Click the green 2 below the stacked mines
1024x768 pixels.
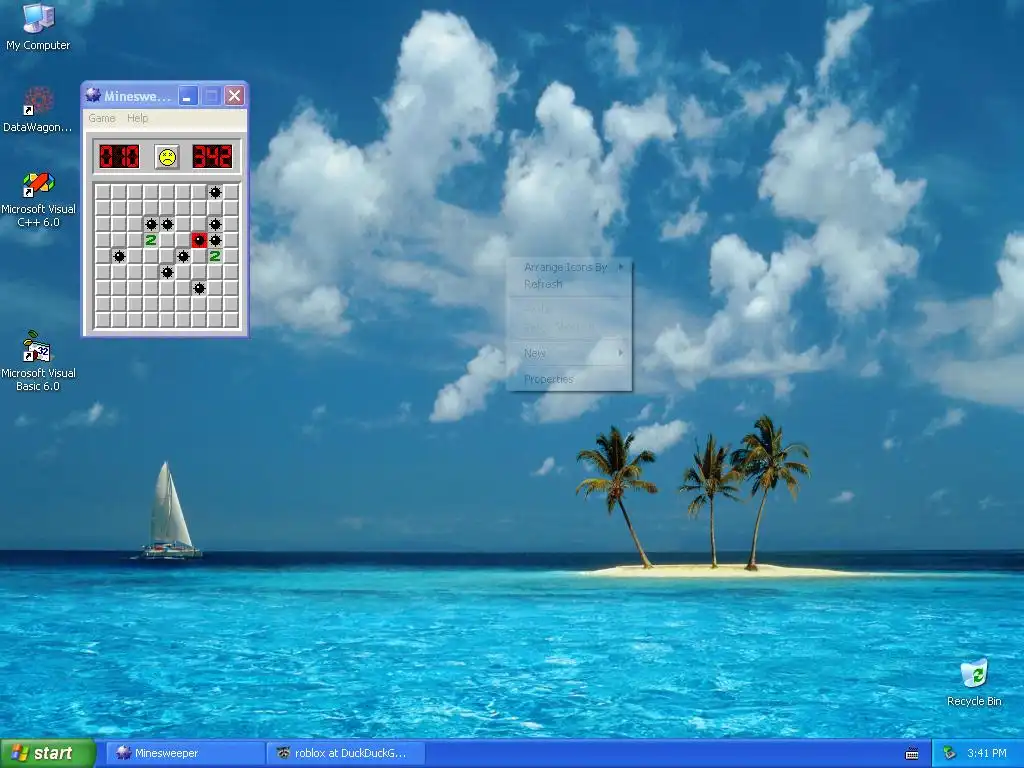tap(215, 256)
